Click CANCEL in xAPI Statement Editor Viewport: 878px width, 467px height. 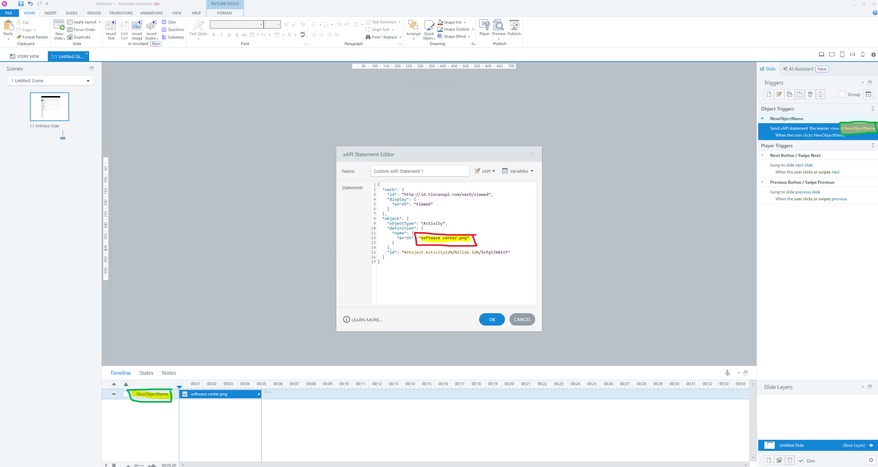[522, 319]
